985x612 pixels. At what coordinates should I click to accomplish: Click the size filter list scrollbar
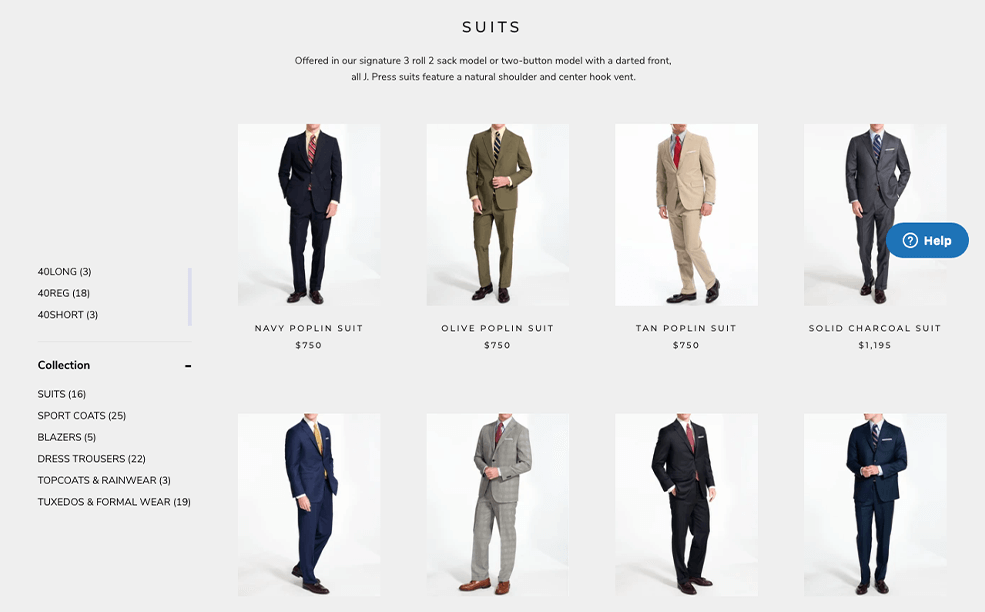tap(190, 297)
